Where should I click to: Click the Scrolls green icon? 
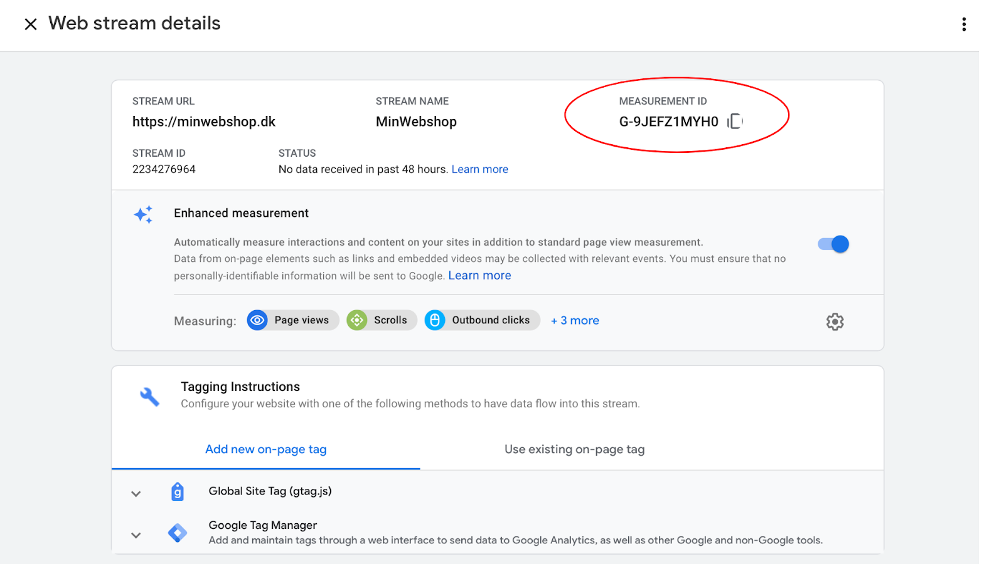tap(357, 320)
